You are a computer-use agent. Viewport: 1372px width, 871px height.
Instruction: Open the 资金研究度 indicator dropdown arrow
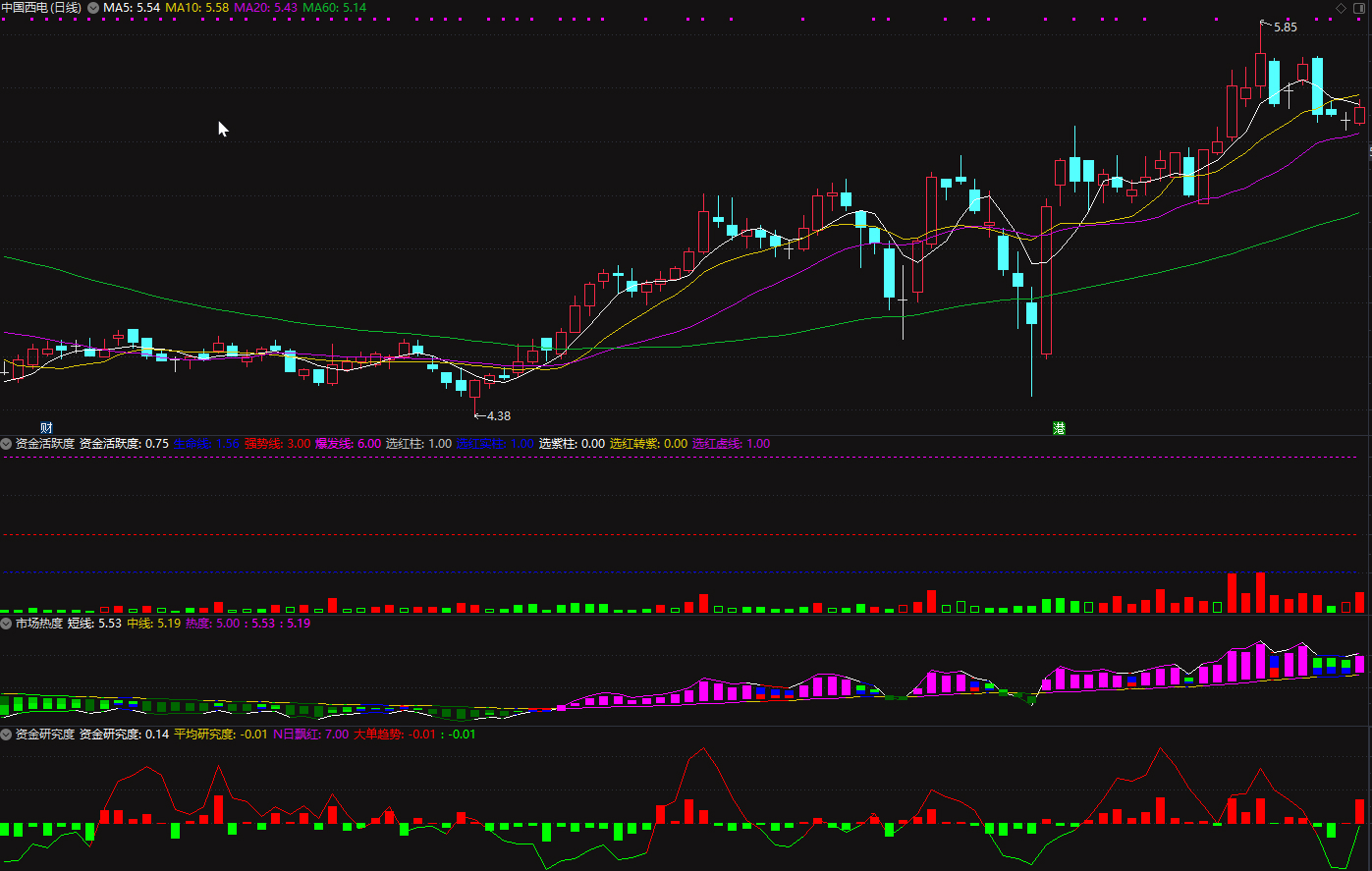[6, 735]
